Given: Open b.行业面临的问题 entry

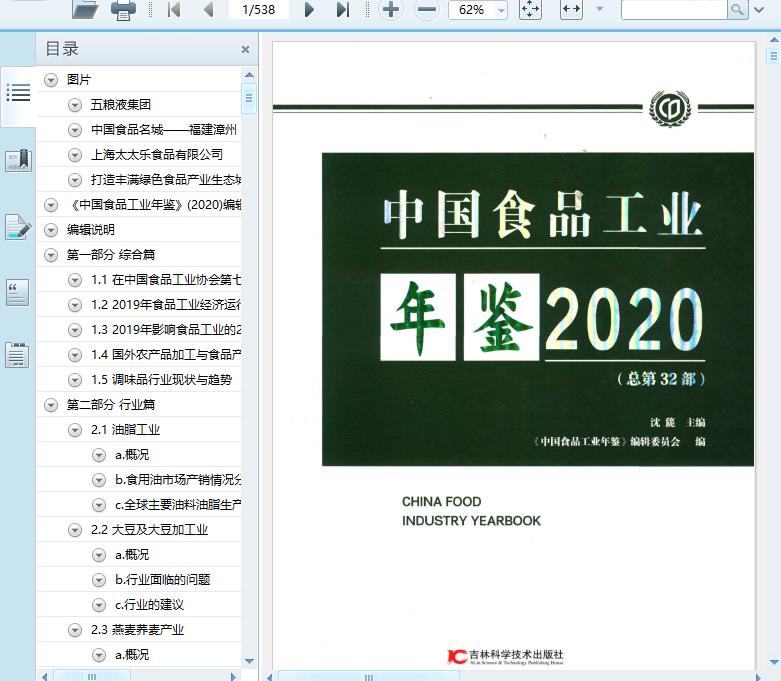Looking at the screenshot, I should 162,580.
